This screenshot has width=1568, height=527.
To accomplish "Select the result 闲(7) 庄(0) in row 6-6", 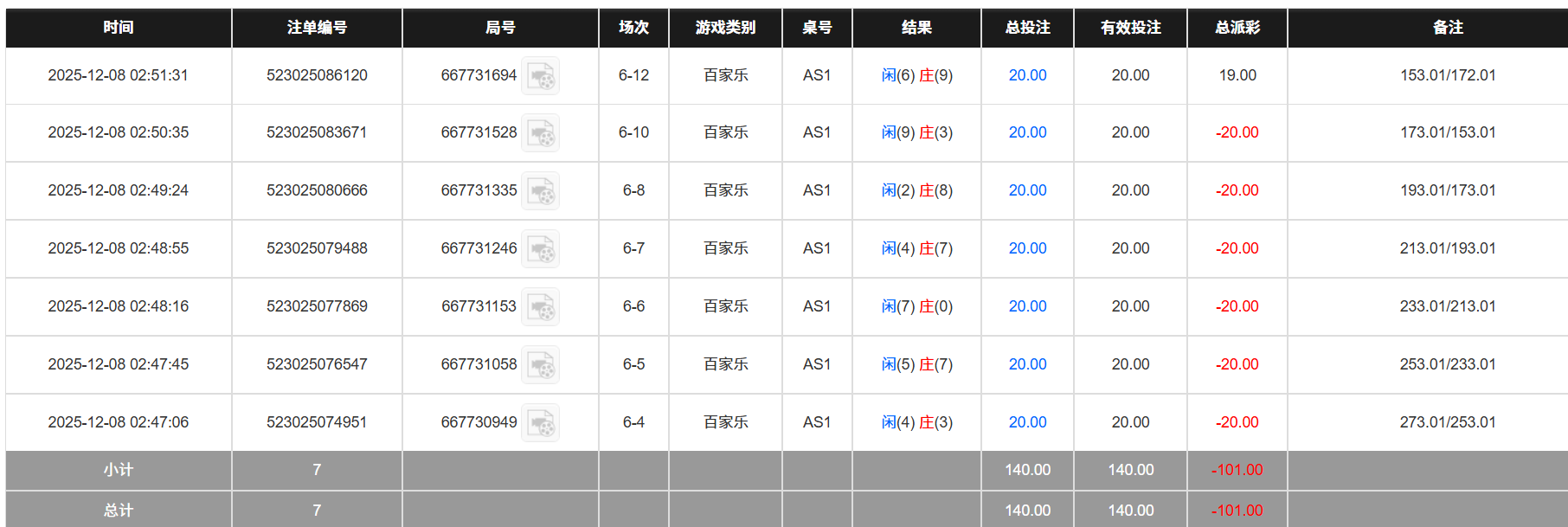I will 916,306.
